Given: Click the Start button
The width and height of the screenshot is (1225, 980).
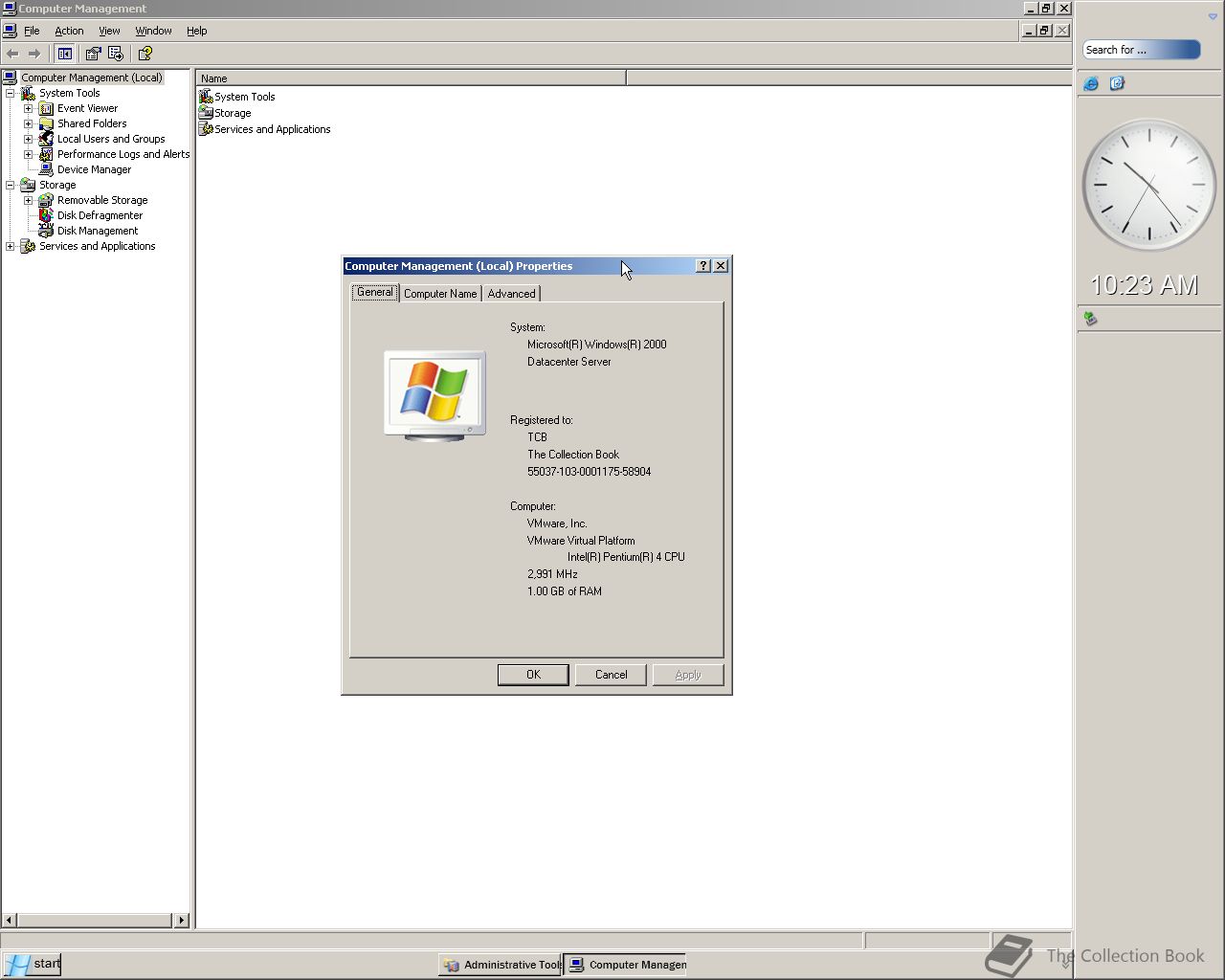Looking at the screenshot, I should click(32, 964).
